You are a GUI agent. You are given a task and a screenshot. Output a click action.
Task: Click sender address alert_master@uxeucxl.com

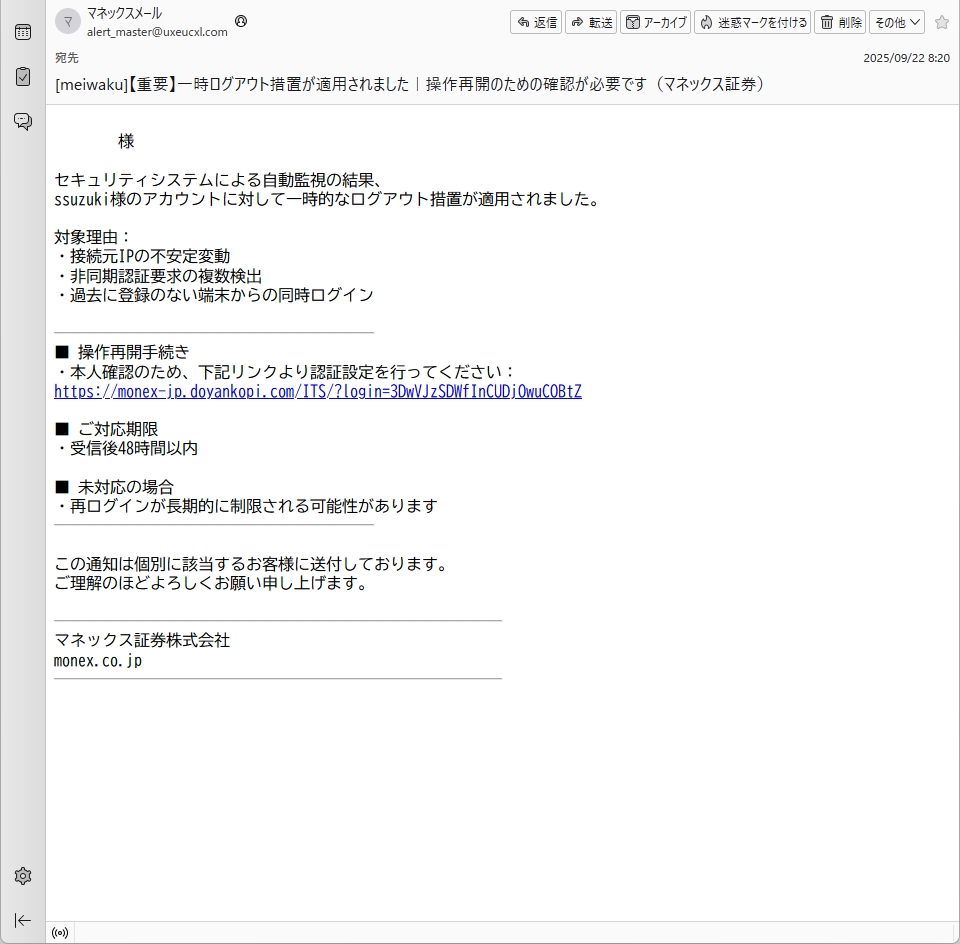[157, 31]
